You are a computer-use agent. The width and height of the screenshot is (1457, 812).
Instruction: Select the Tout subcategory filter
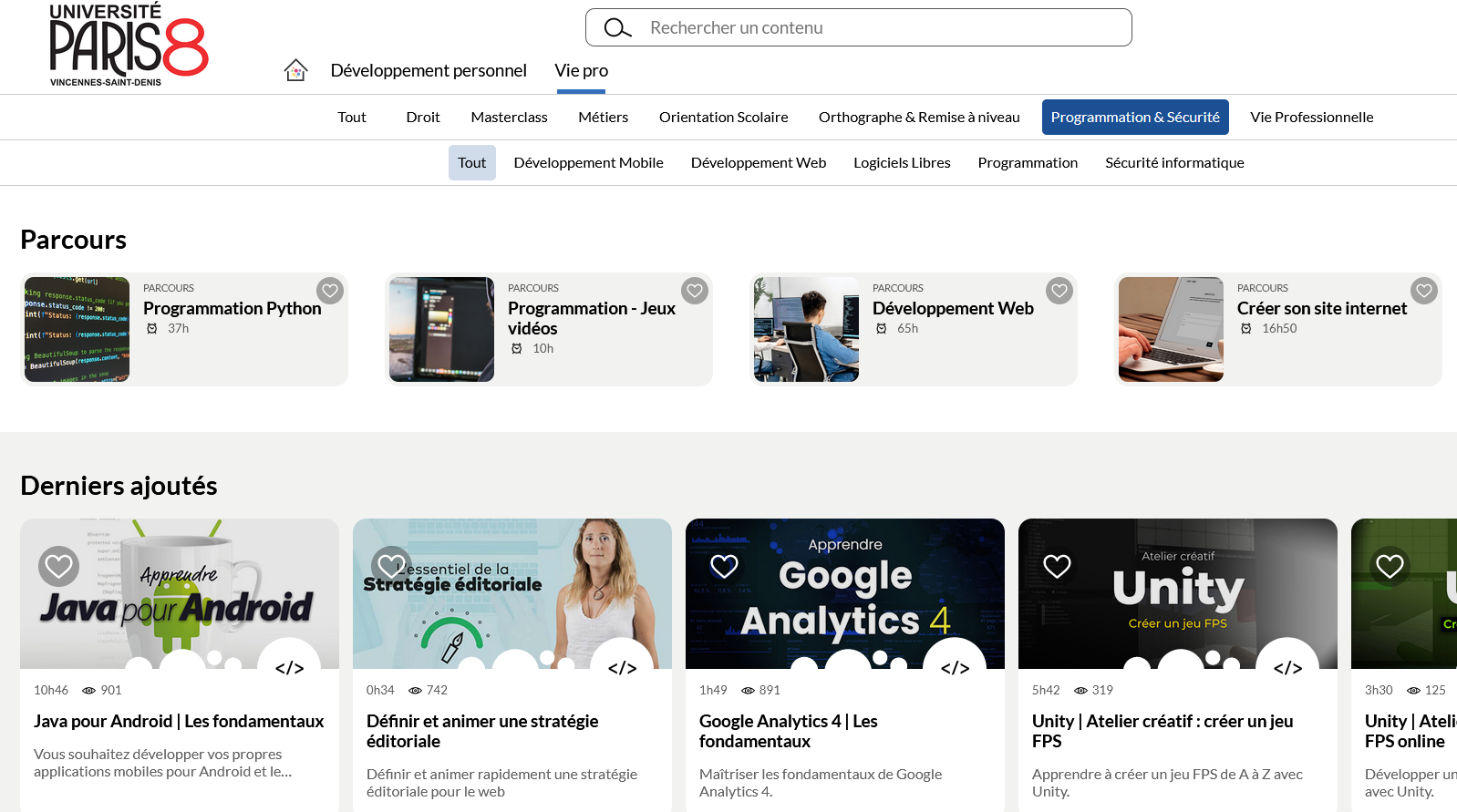(471, 162)
